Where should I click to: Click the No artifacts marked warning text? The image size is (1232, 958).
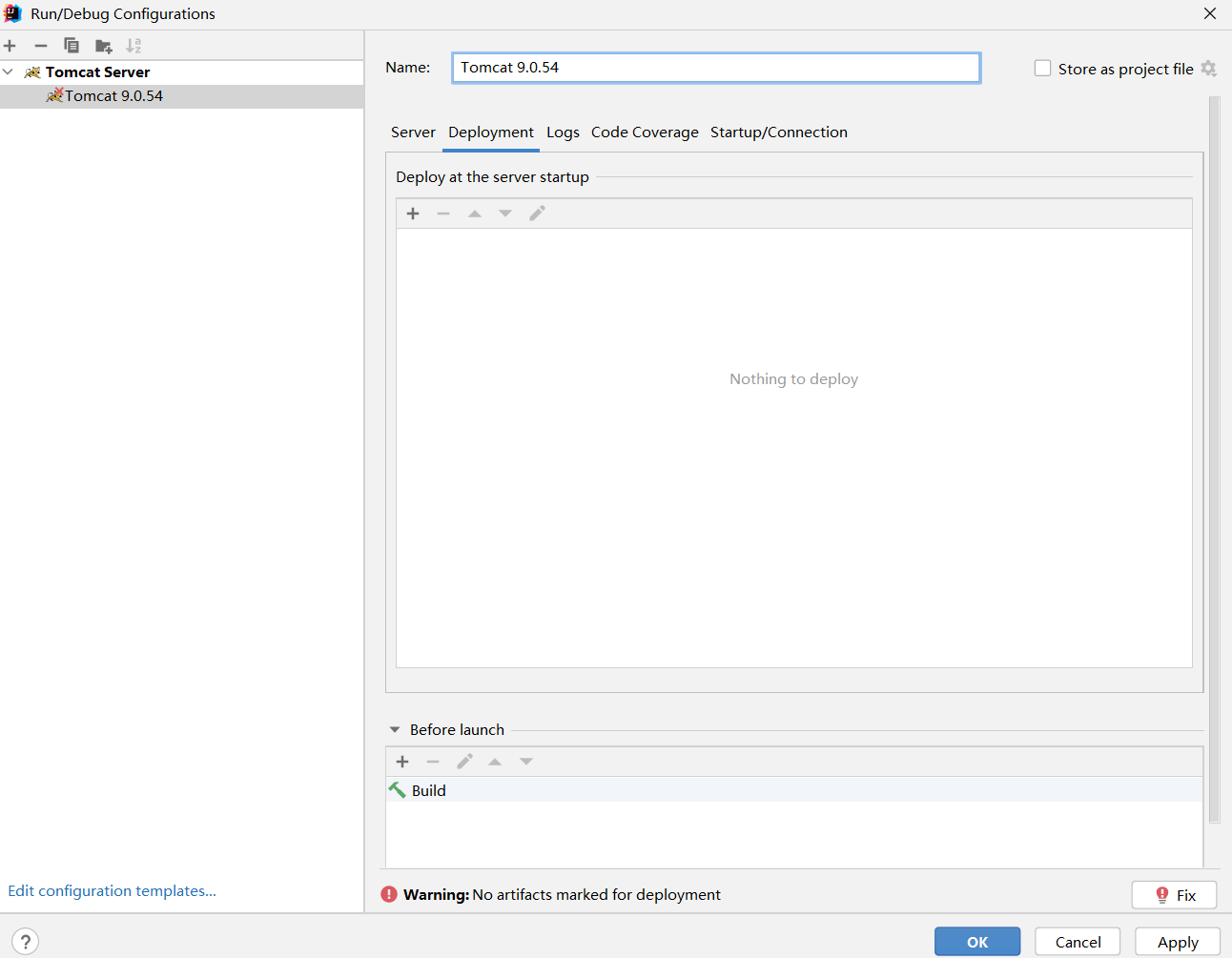click(596, 894)
